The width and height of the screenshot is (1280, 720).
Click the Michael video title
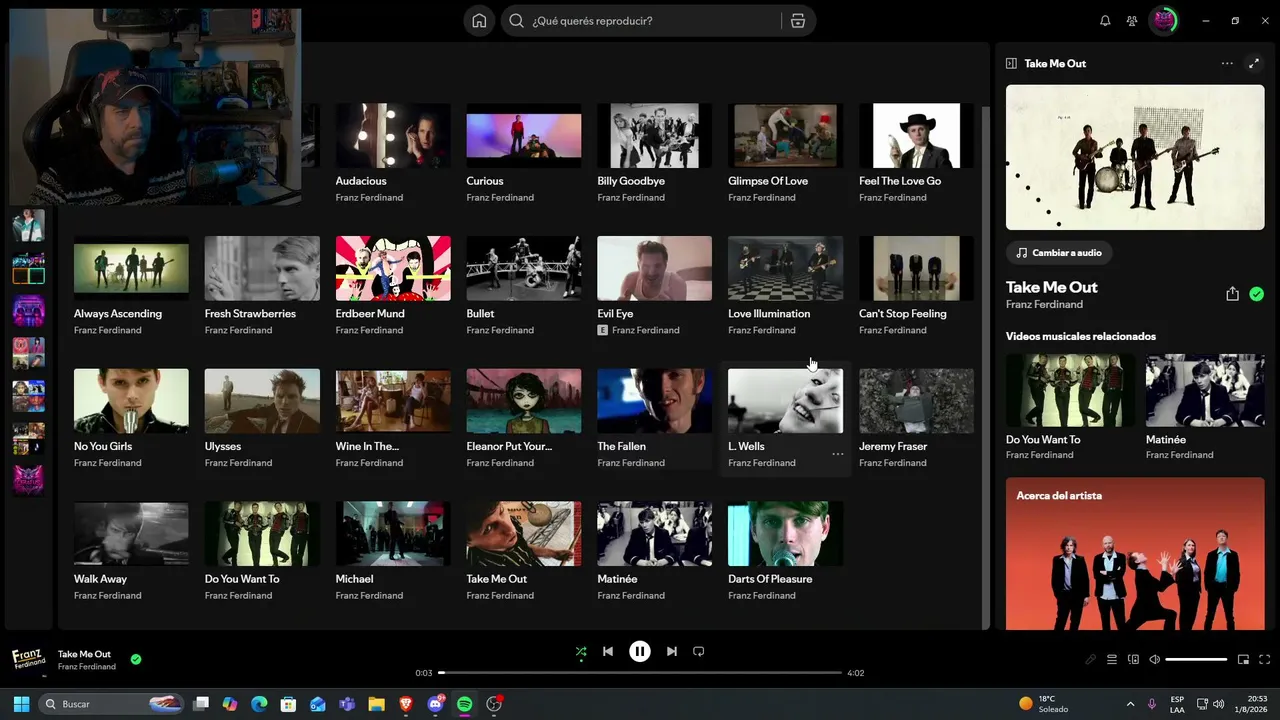pyautogui.click(x=355, y=579)
